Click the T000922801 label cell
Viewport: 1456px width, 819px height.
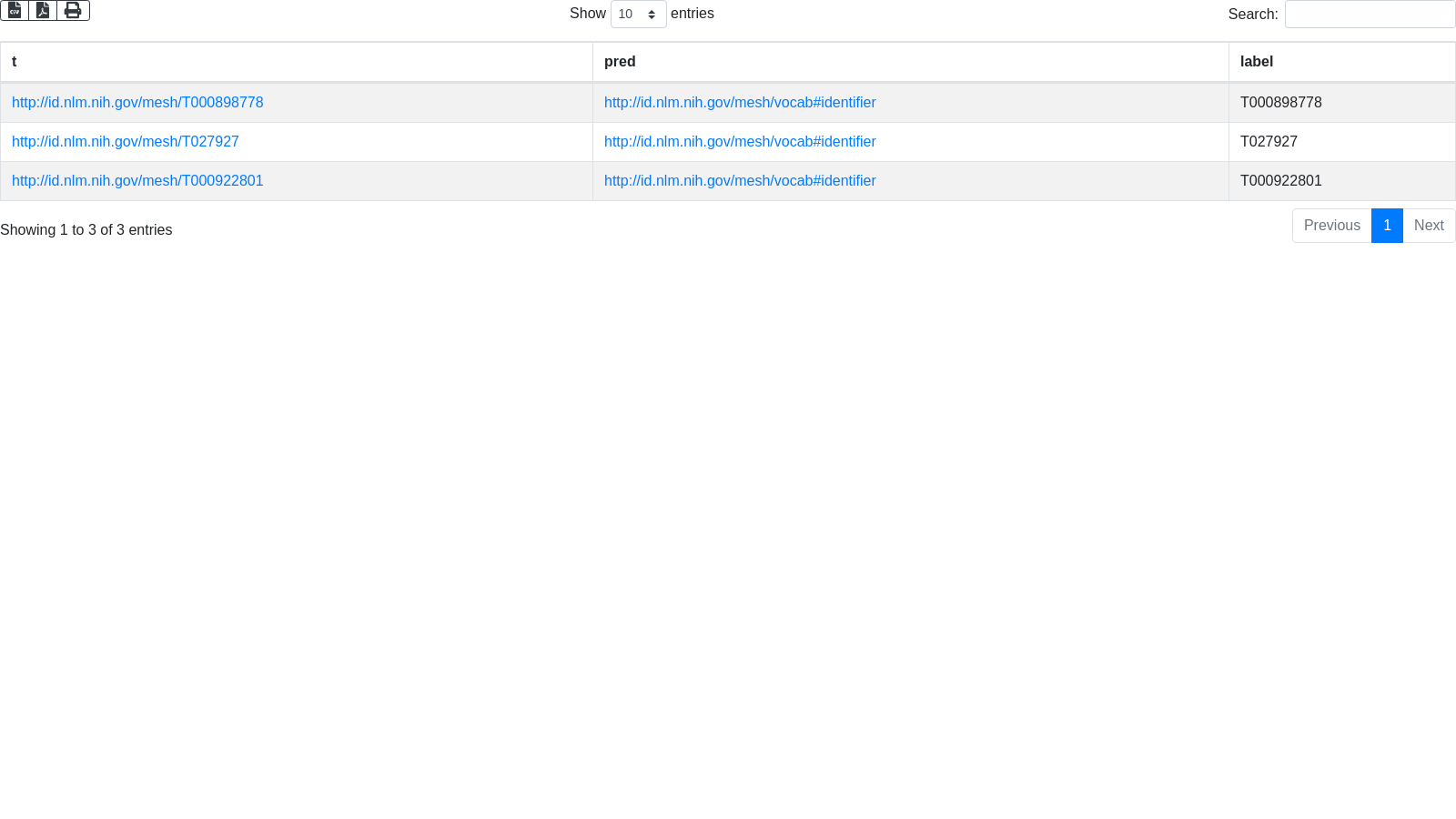coord(1280,181)
